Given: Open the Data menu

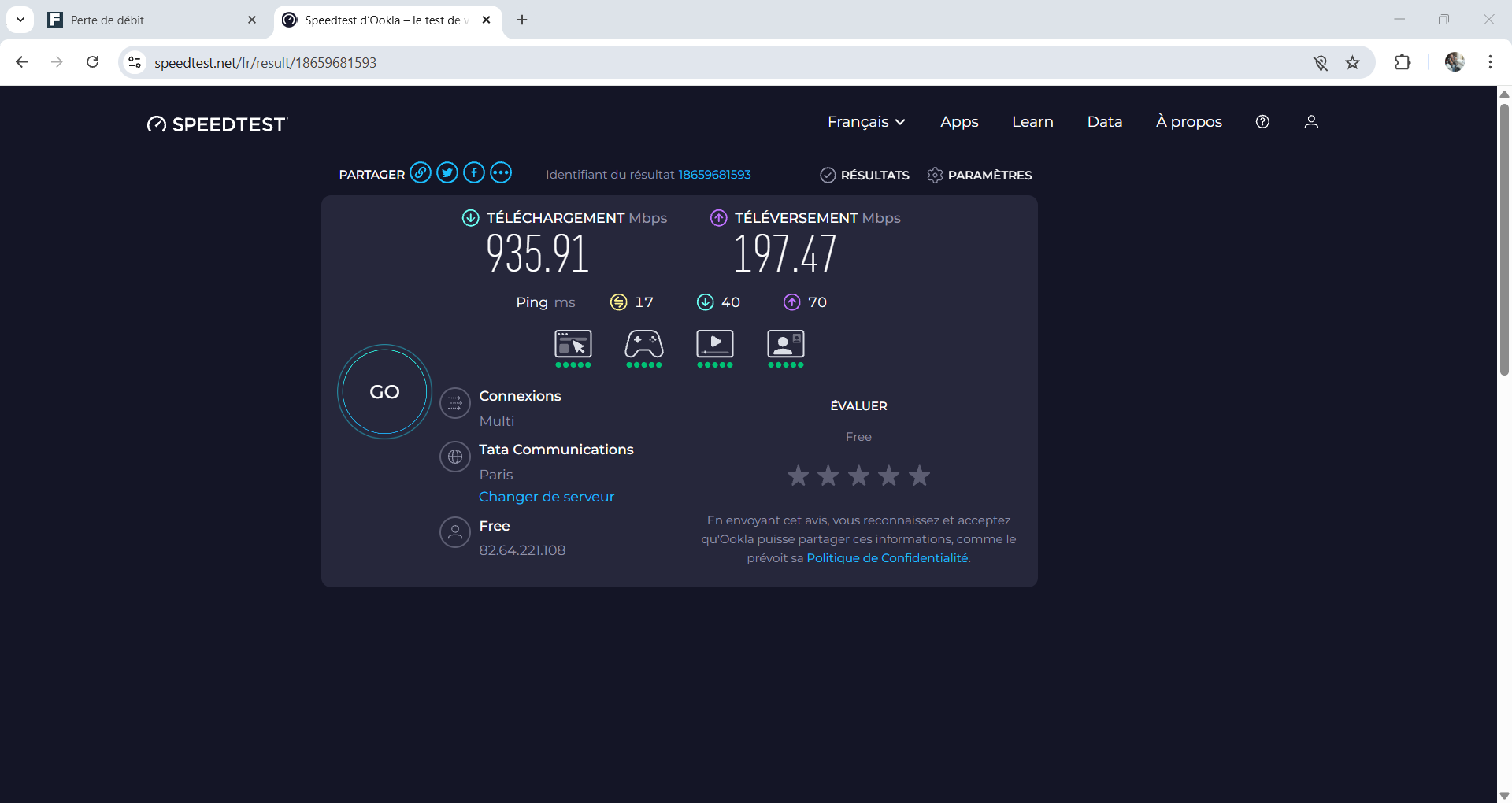Looking at the screenshot, I should [x=1105, y=122].
